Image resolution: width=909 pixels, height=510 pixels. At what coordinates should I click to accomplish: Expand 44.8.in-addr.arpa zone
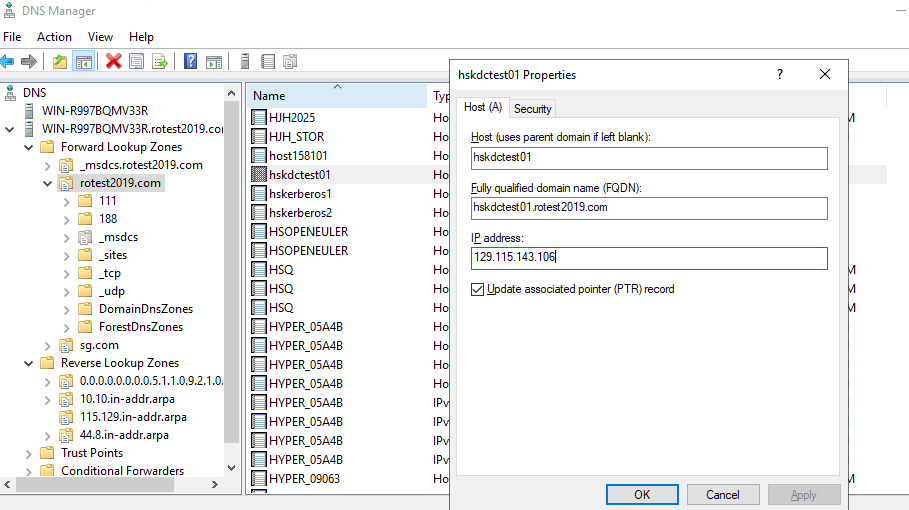coord(48,435)
